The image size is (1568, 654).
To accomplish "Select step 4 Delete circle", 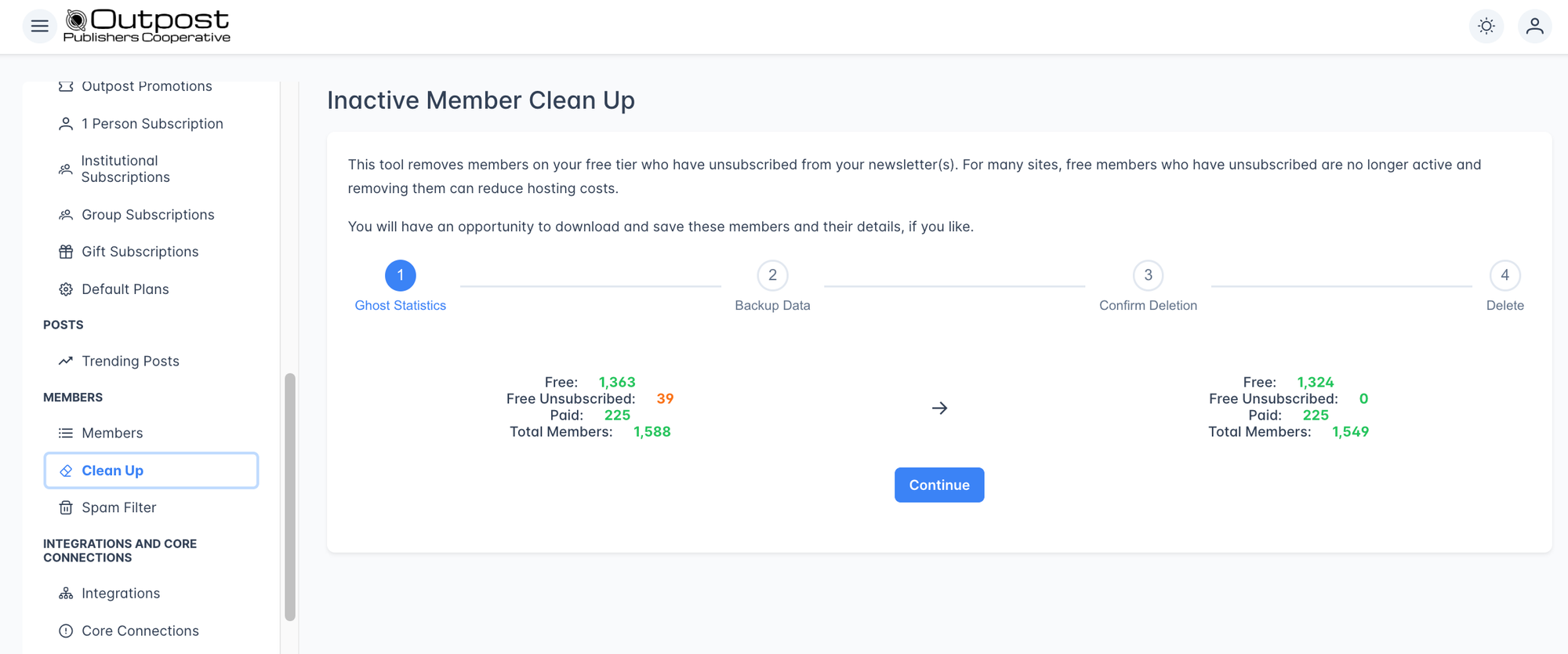I will click(1504, 275).
